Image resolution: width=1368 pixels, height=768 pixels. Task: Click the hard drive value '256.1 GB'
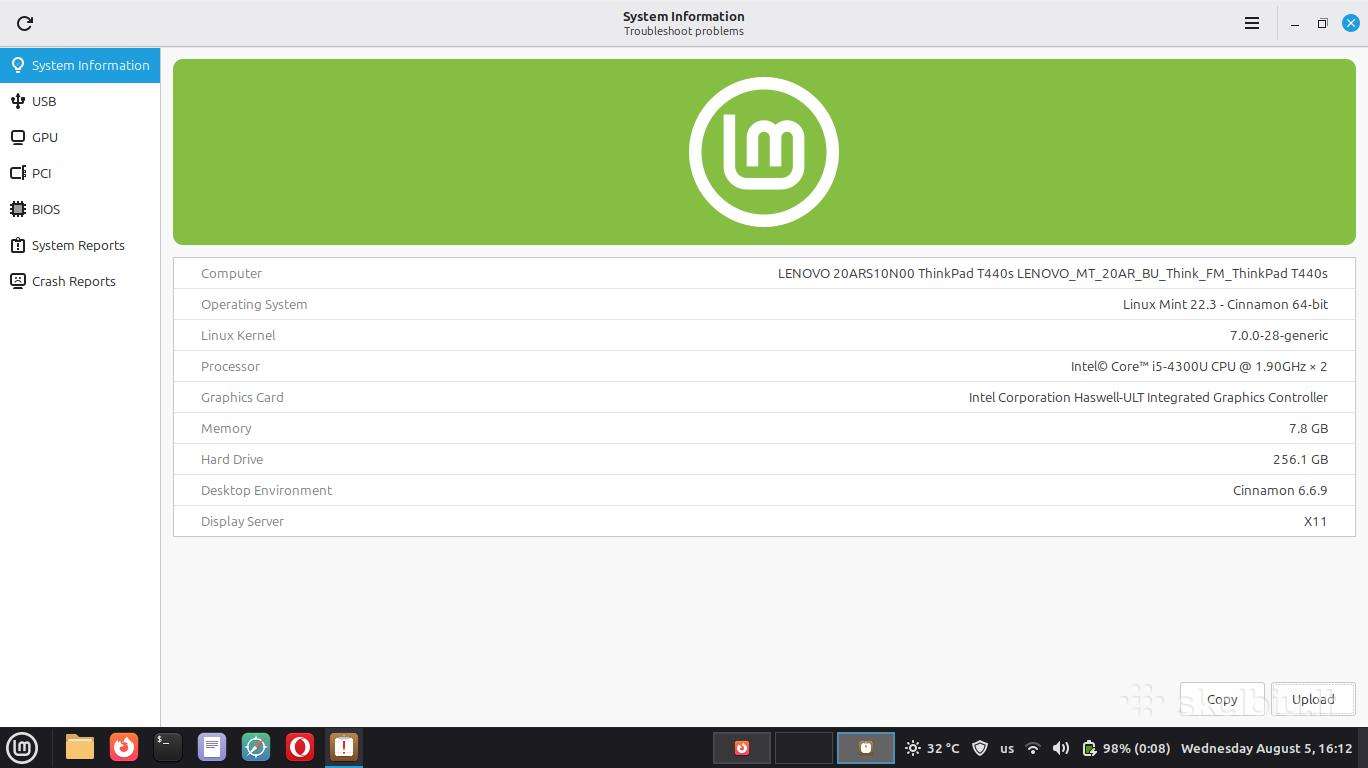pos(1300,459)
